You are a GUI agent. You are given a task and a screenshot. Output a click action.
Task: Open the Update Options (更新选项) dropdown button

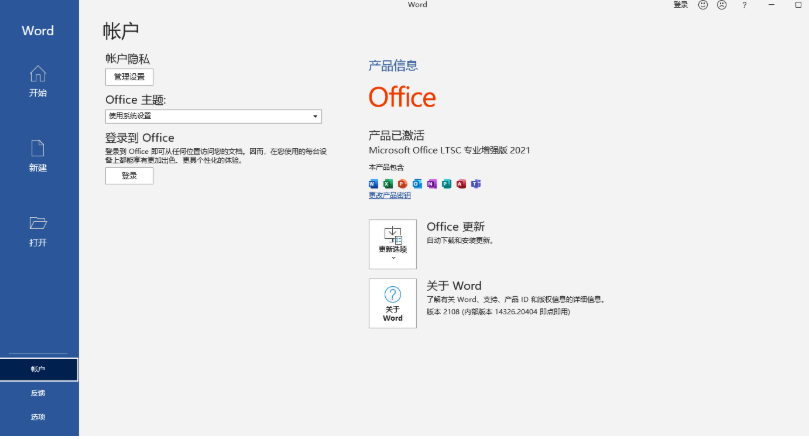coord(393,244)
